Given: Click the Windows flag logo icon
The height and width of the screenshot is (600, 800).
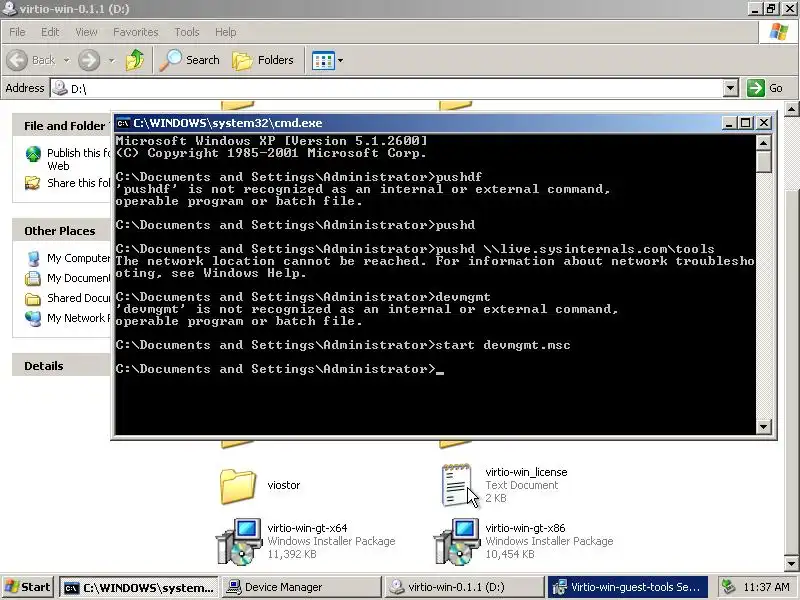Looking at the screenshot, I should click(x=779, y=32).
